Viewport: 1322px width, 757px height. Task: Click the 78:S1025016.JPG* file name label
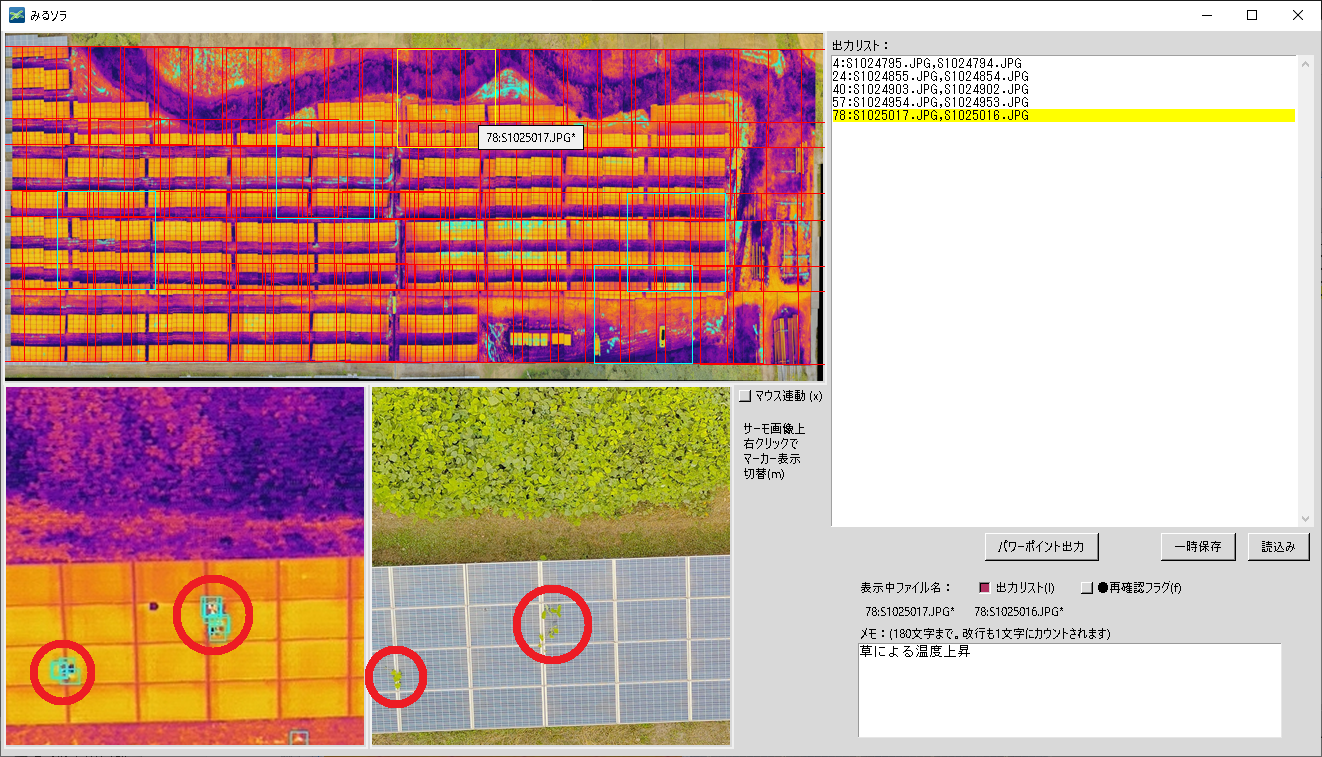point(1019,611)
